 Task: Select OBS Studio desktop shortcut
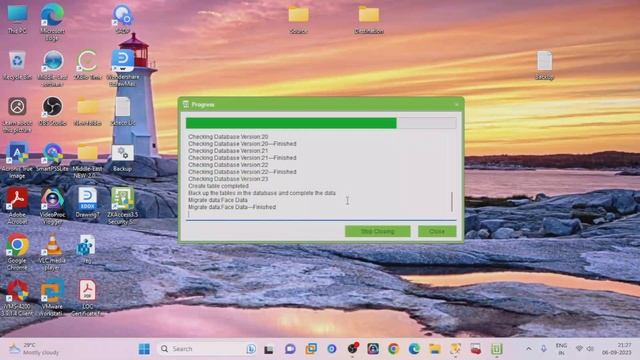(x=52, y=111)
